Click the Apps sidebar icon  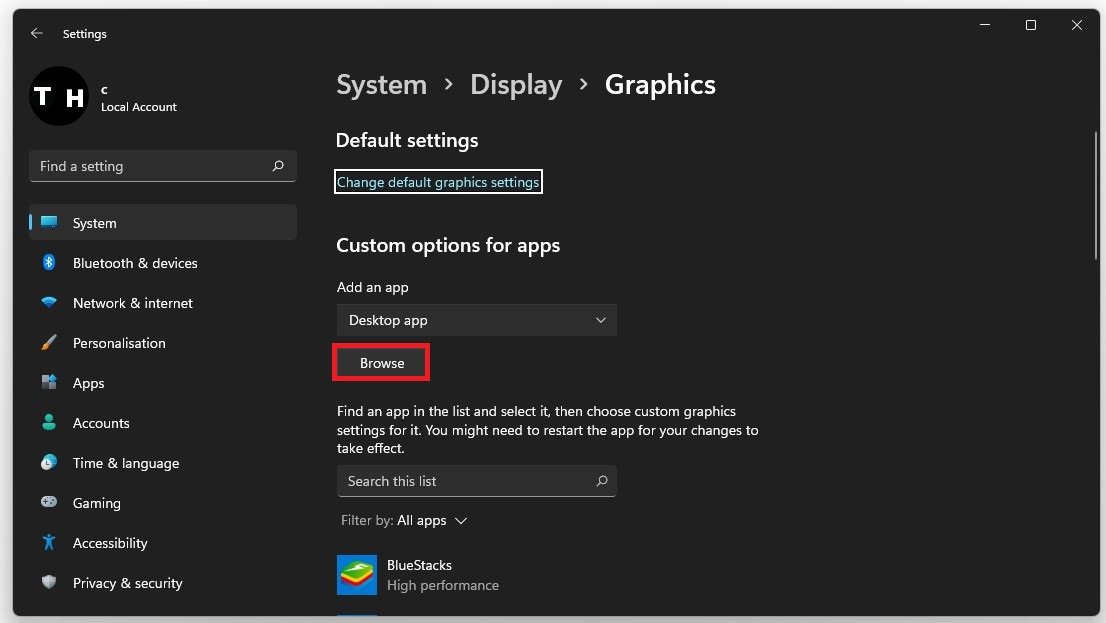pyautogui.click(x=49, y=382)
